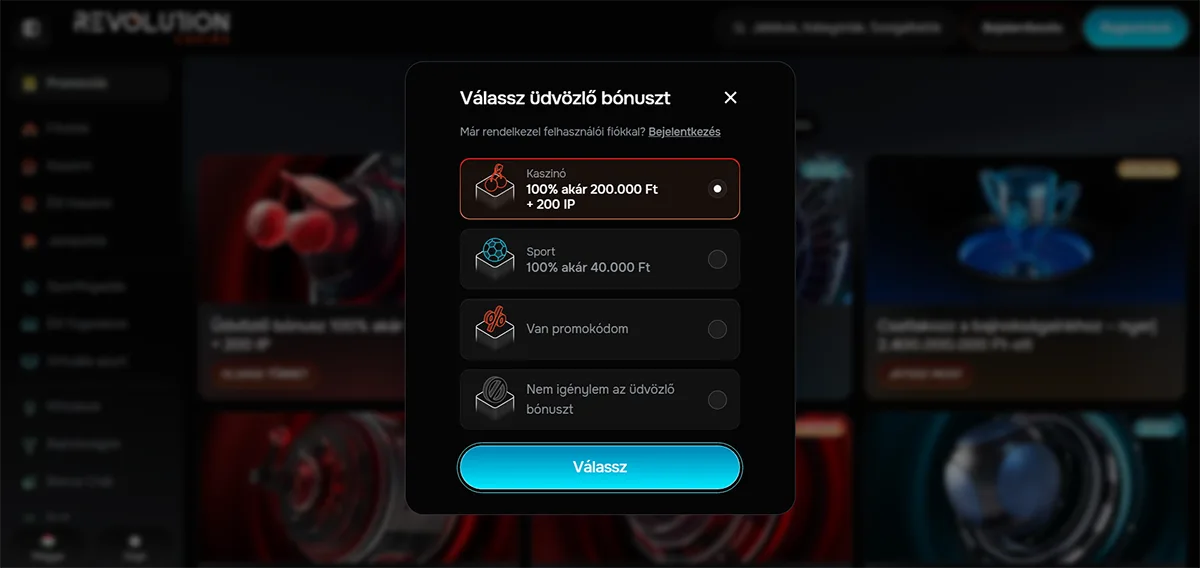Screen dimensions: 1200x568
Task: Click the soccer ball sport icon
Action: 495,259
